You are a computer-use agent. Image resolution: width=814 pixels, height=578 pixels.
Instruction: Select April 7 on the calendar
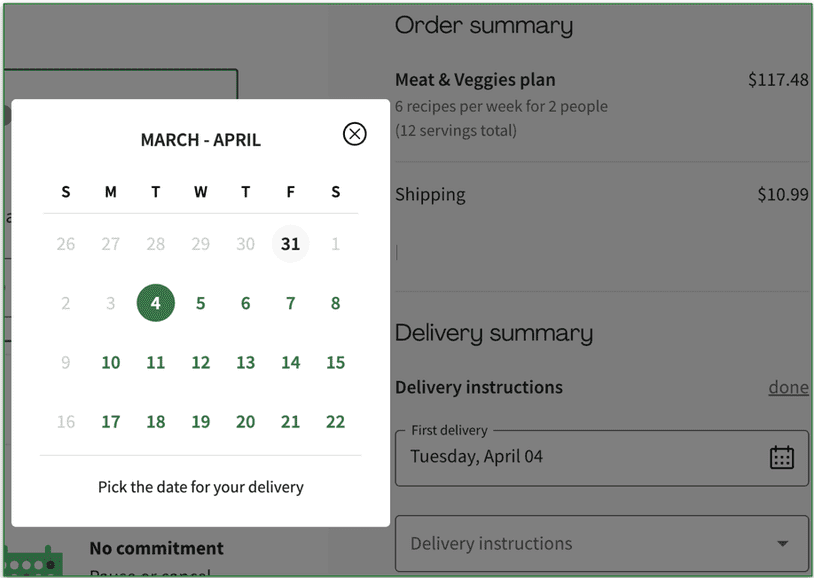[x=290, y=302]
